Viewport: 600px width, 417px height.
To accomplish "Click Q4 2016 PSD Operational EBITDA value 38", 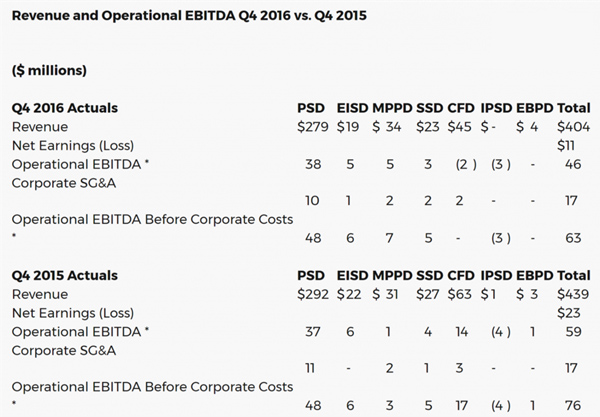I will coord(312,164).
